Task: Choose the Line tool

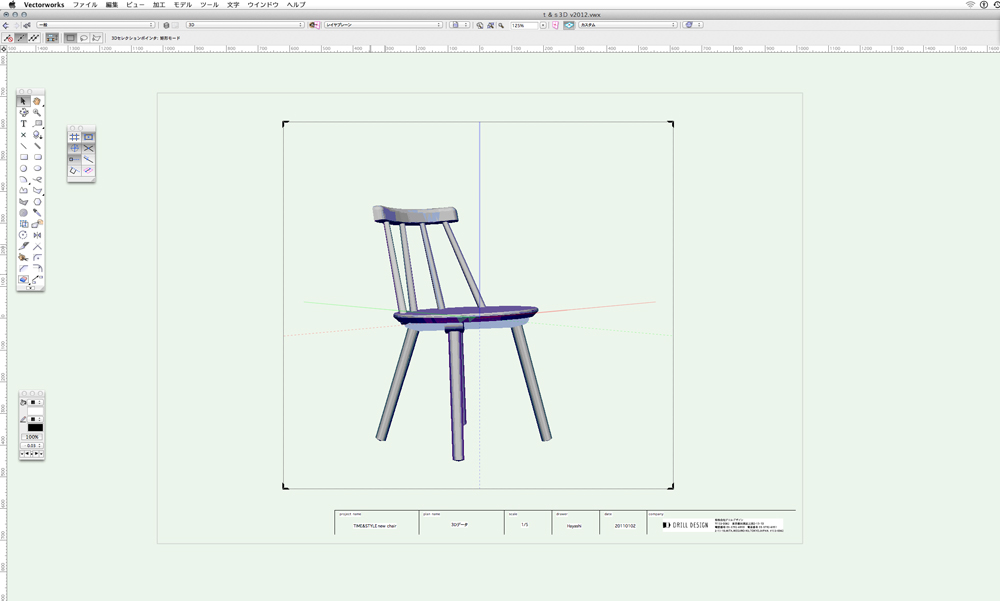Action: tap(23, 146)
